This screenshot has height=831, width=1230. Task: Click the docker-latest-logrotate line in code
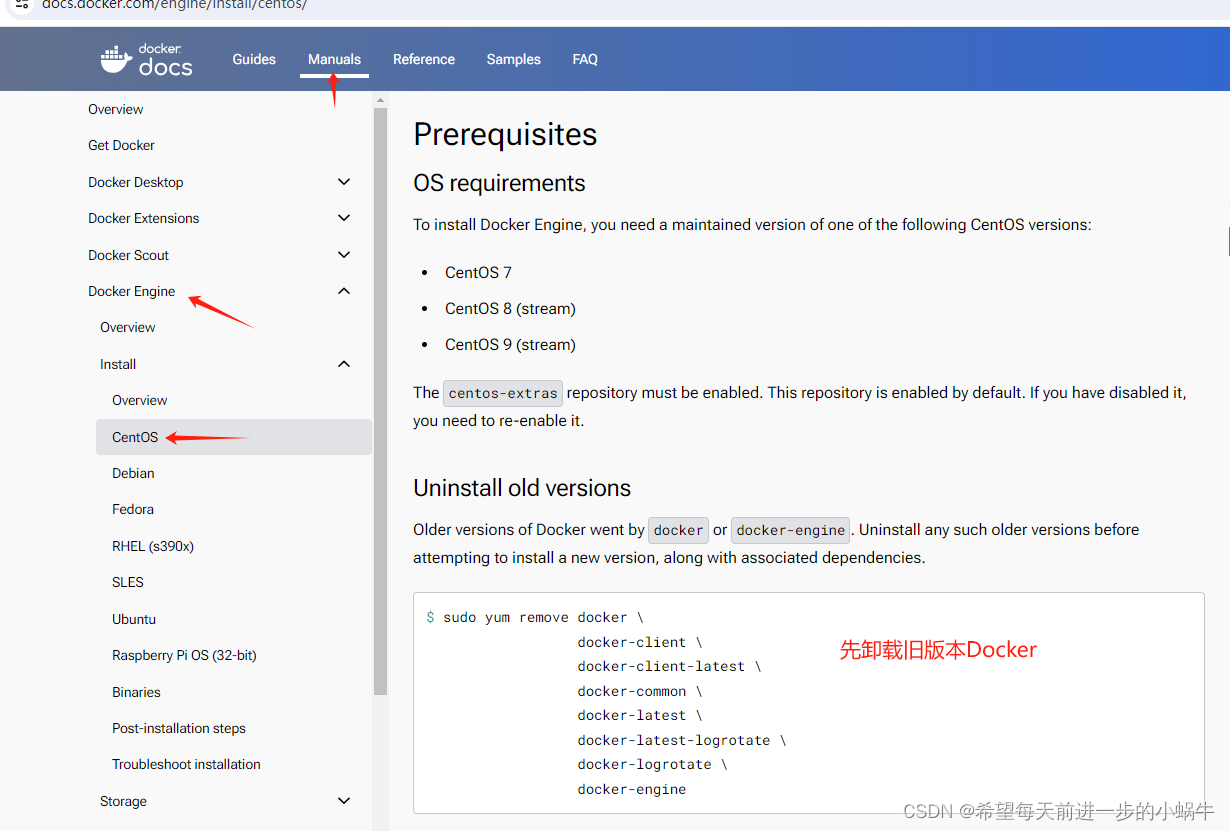point(682,740)
